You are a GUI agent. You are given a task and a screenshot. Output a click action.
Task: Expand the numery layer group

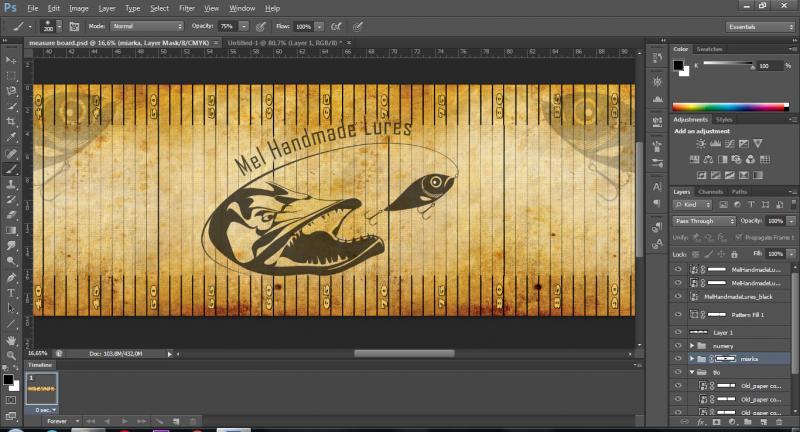click(692, 344)
